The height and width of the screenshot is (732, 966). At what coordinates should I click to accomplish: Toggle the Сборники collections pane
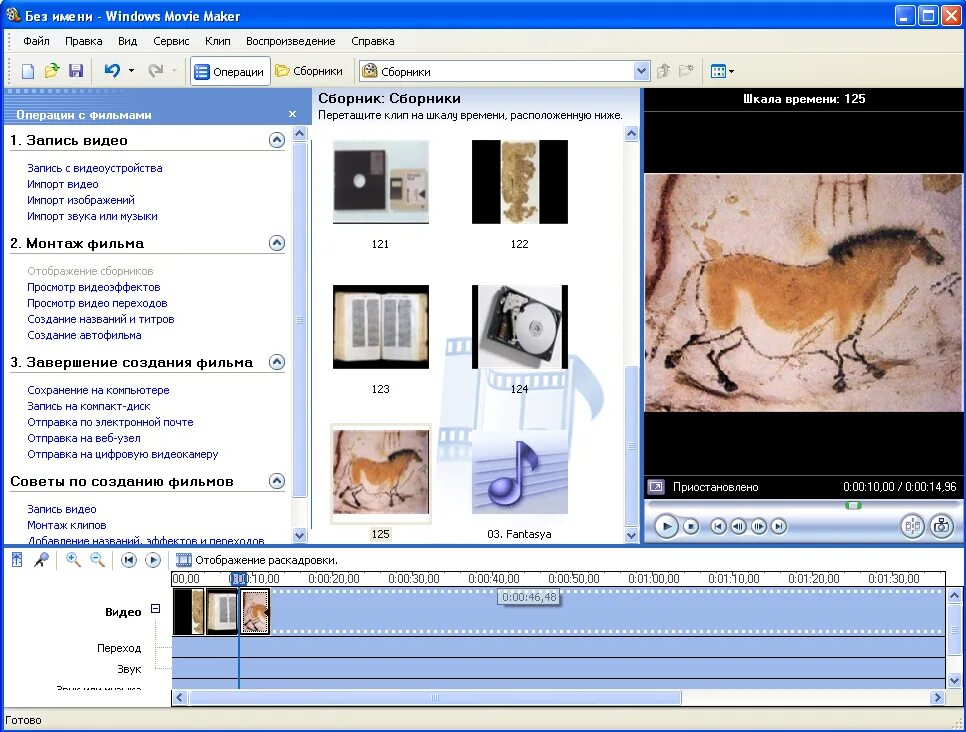click(x=309, y=71)
